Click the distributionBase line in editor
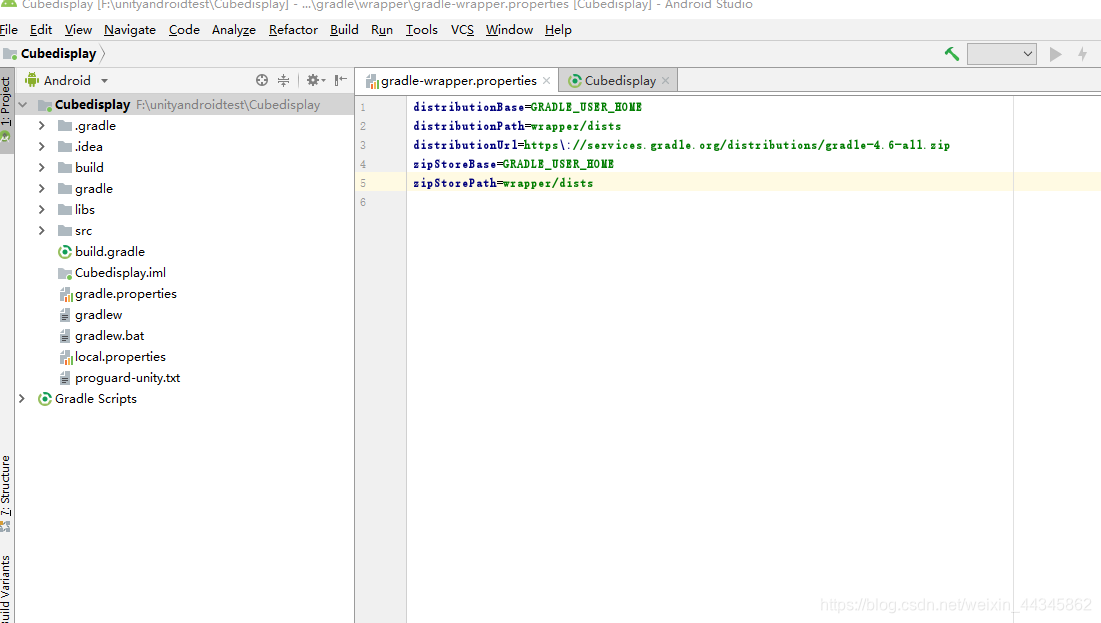Viewport: 1101px width, 623px height. [x=527, y=107]
